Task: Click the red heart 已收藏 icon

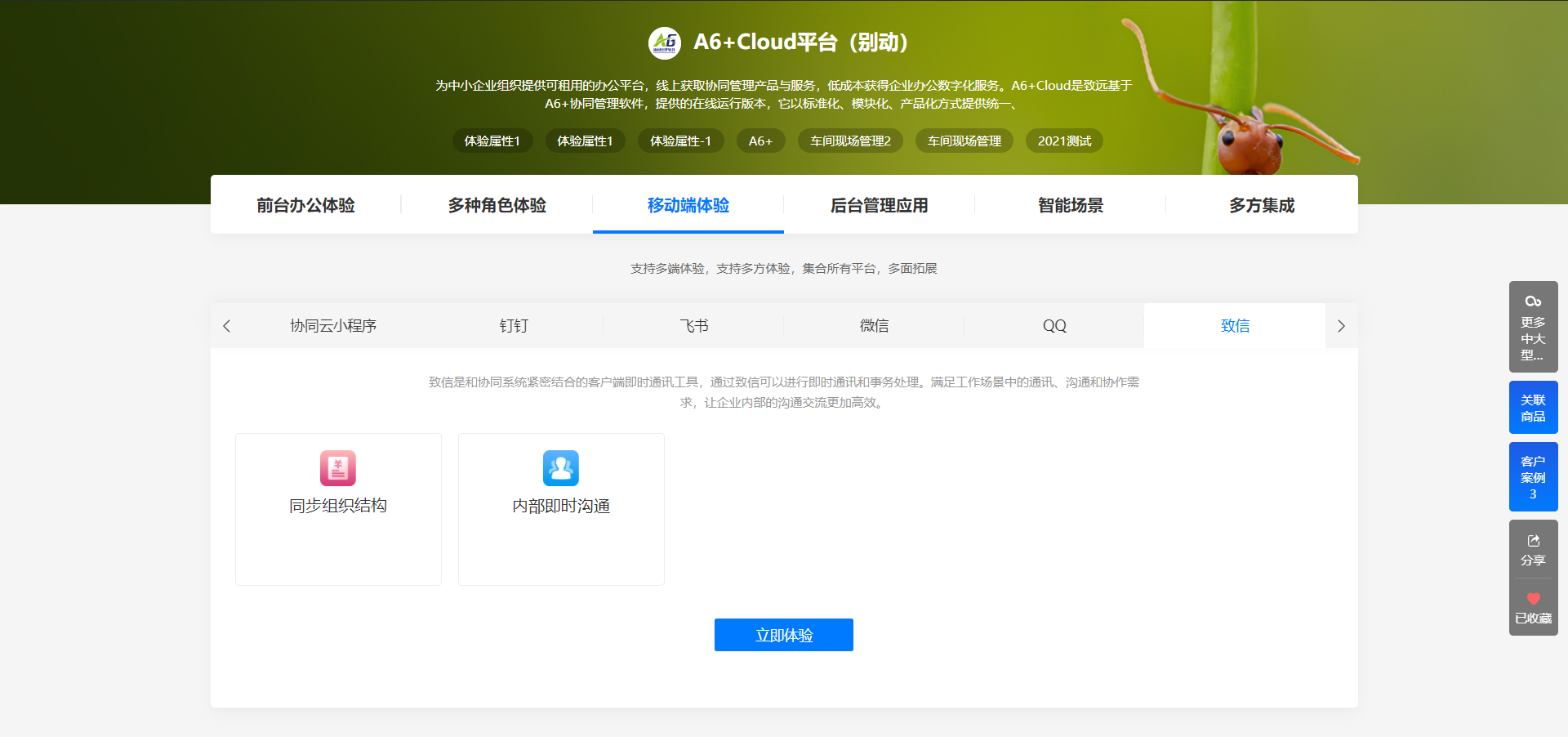Action: 1533,599
